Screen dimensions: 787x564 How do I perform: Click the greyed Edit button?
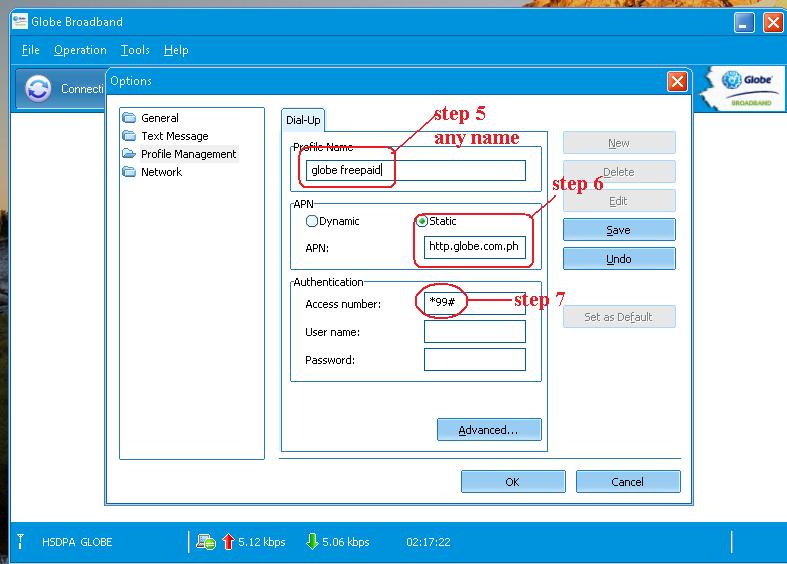click(619, 201)
